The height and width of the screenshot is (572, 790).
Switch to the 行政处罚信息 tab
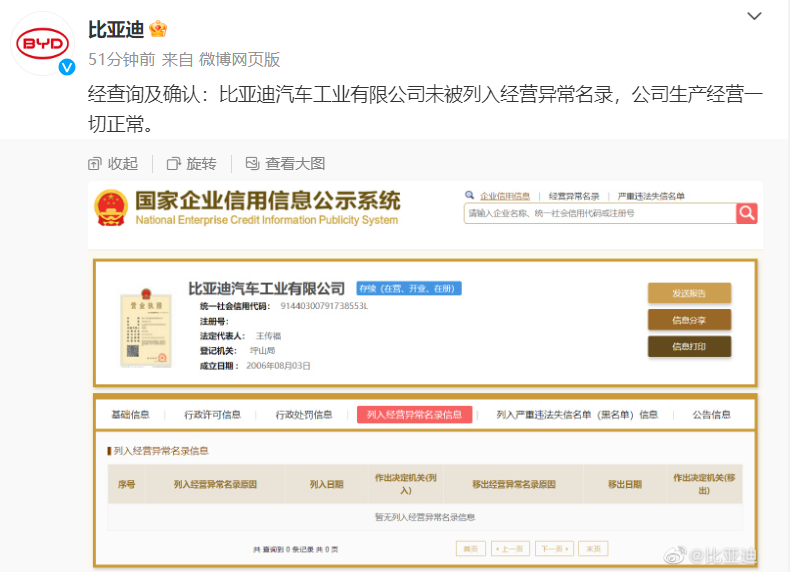pos(304,414)
